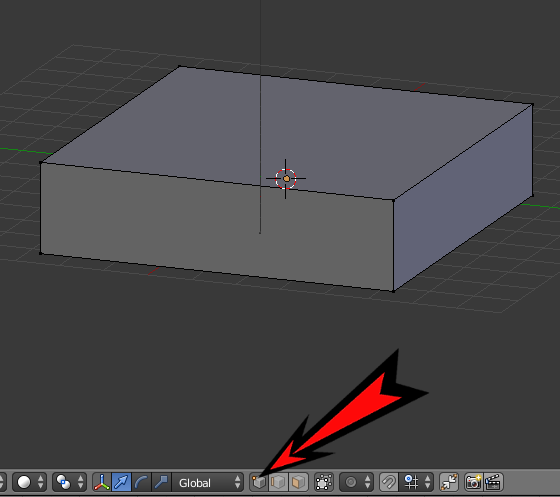Open the pivot point dropdown
560x497 pixels.
click(70, 482)
